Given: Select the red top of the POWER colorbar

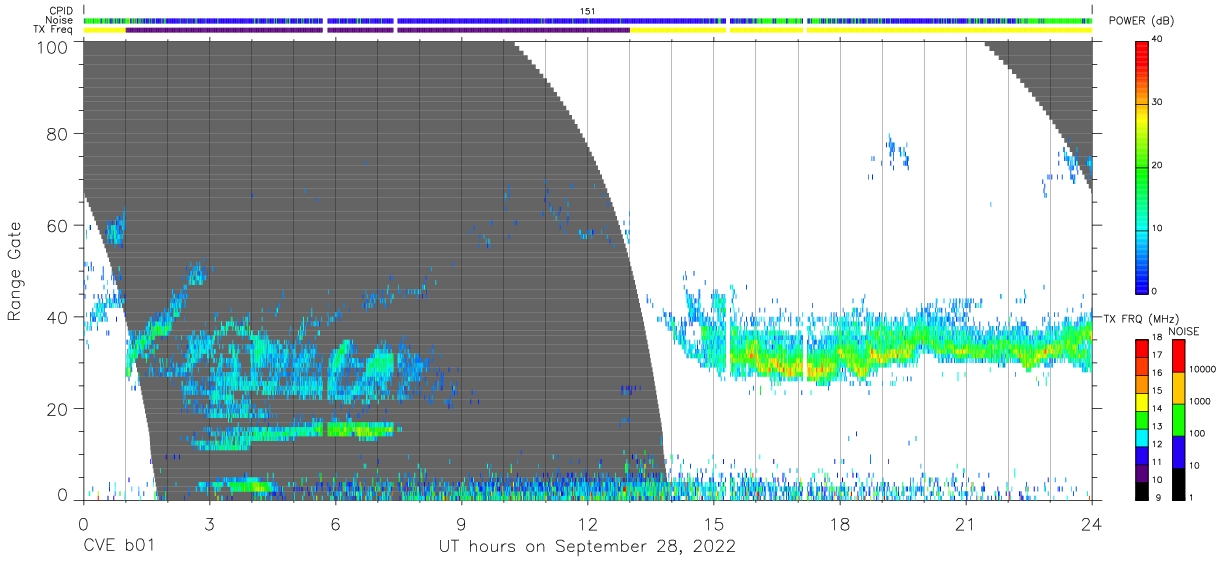Looking at the screenshot, I should pyautogui.click(x=1141, y=50).
